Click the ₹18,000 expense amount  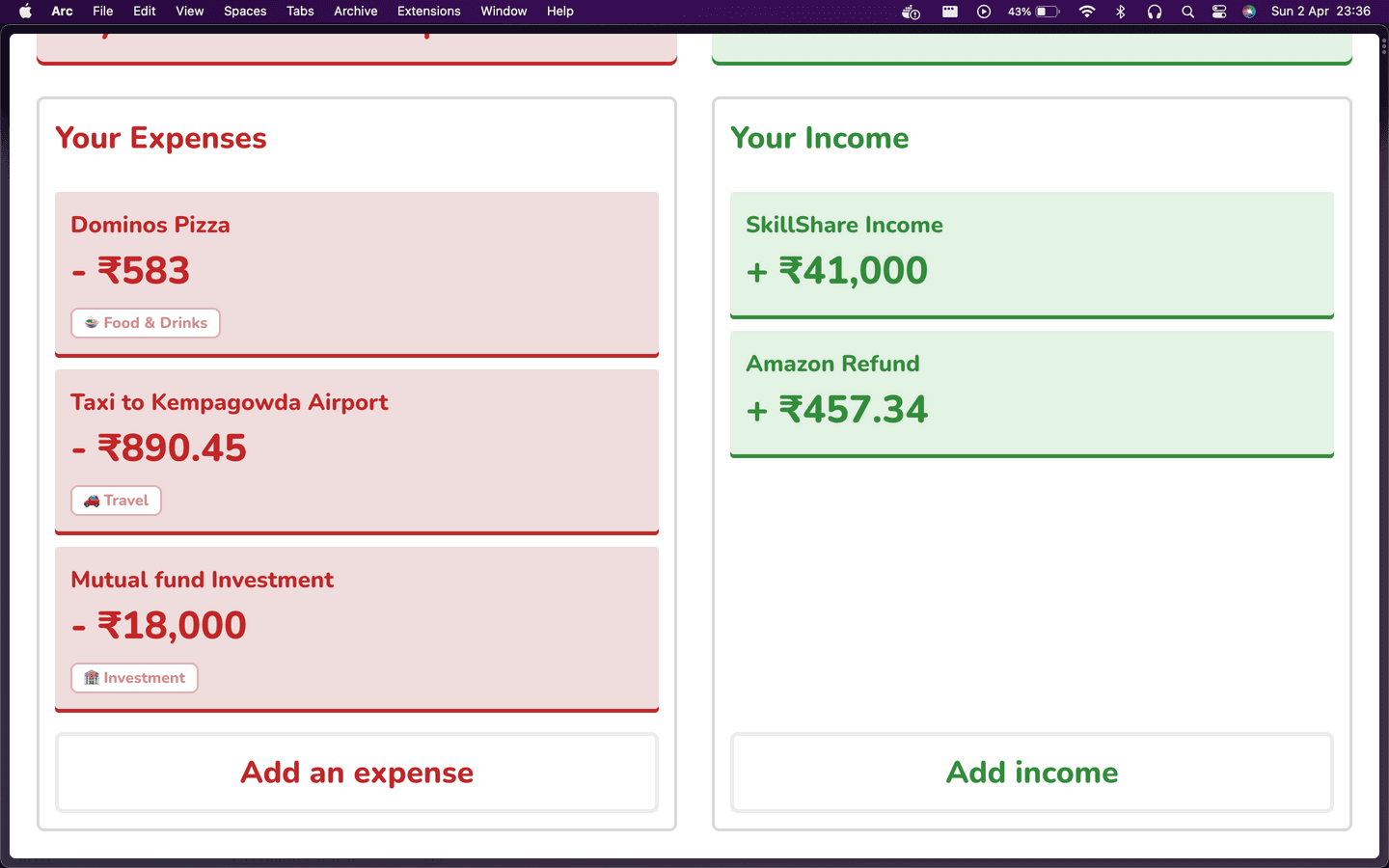click(159, 626)
